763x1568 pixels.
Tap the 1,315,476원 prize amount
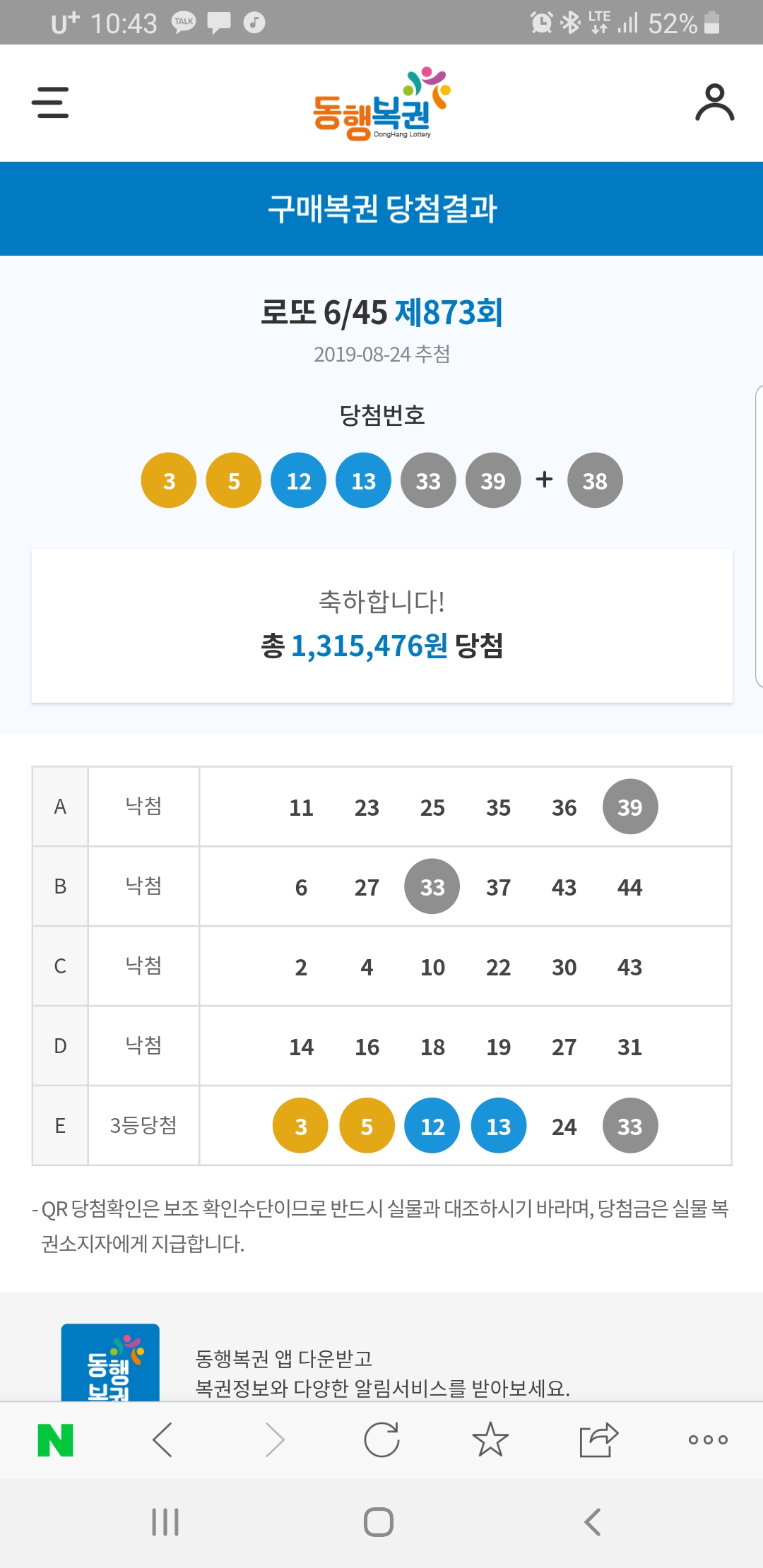point(369,646)
